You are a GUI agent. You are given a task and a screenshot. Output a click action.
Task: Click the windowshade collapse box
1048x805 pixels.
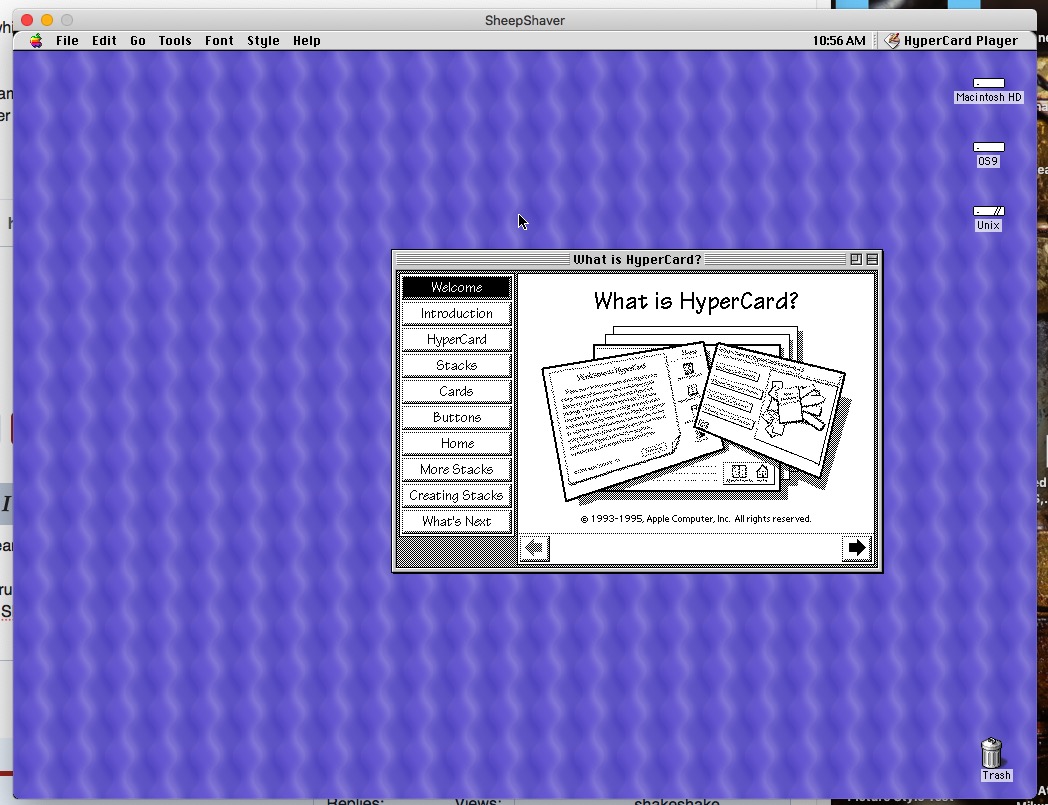(x=872, y=259)
